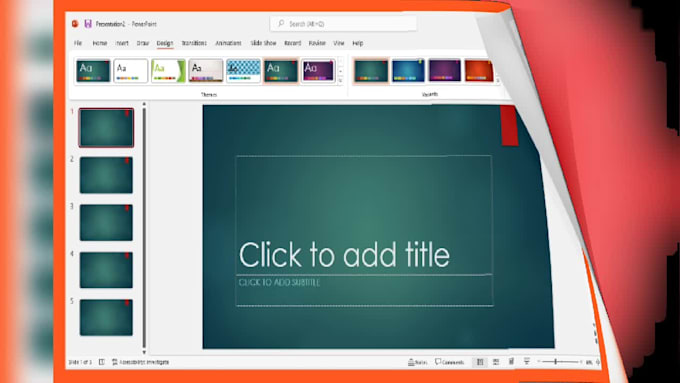This screenshot has width=680, height=383.
Task: Expand the Themes gallery with More arrow
Action: coord(341,80)
